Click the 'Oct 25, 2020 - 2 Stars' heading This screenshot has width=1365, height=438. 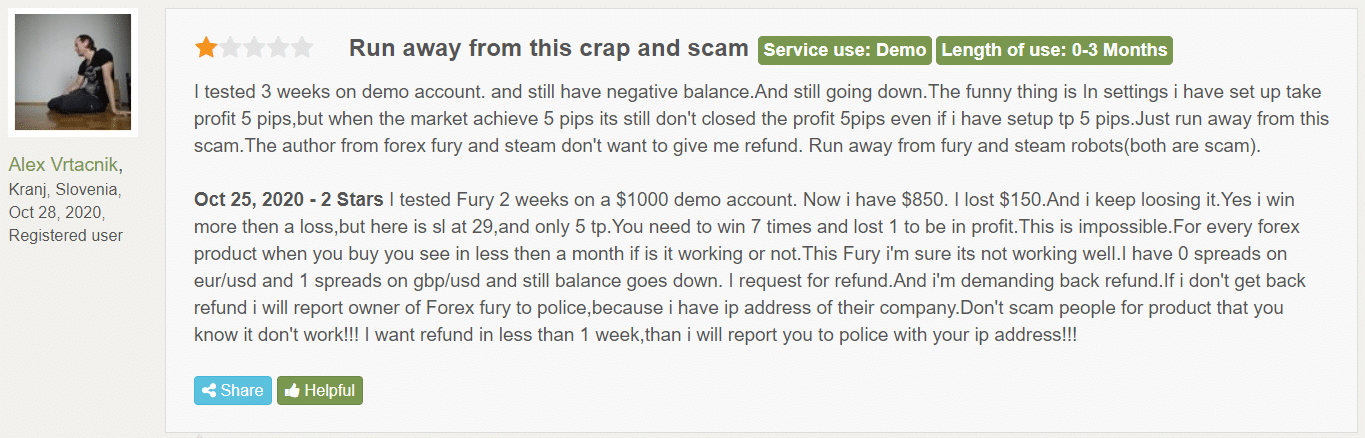click(290, 200)
